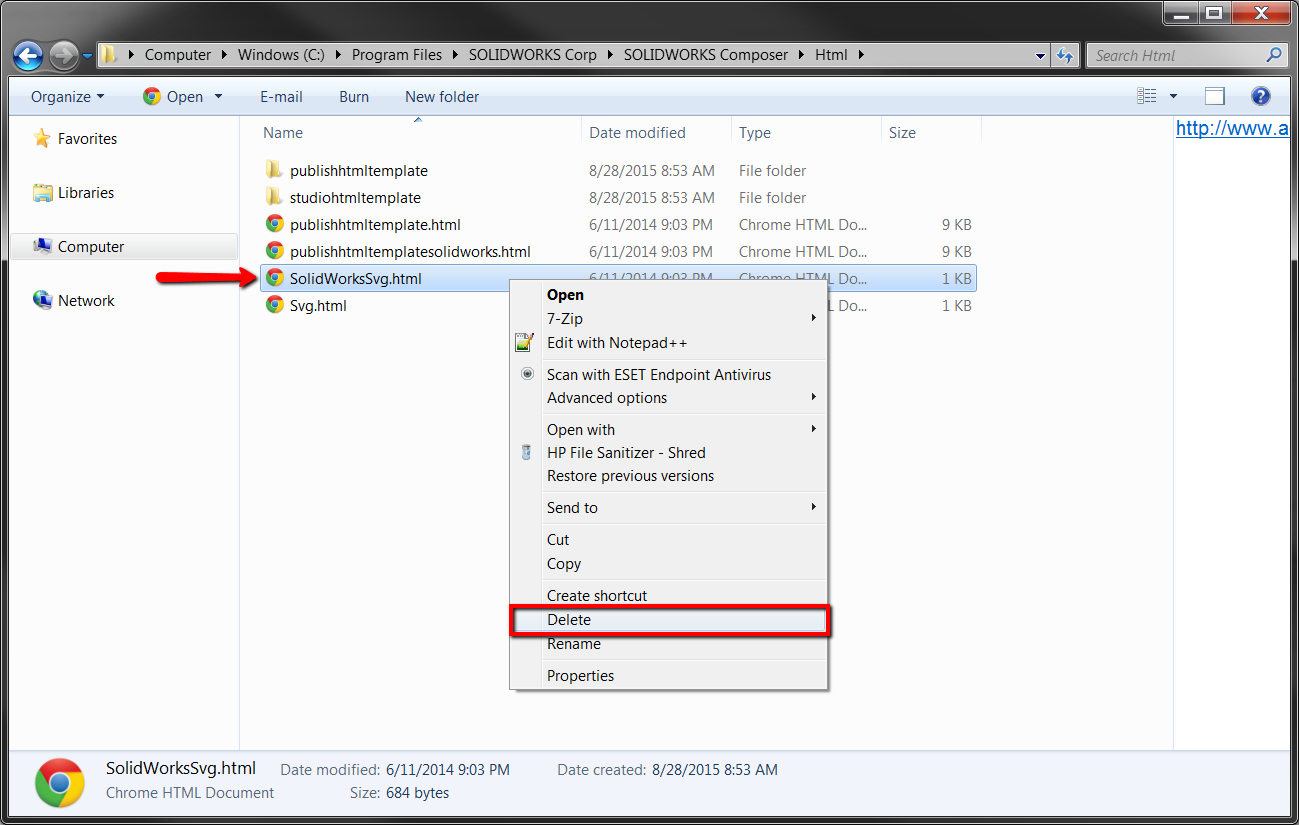Click the Libraries icon in sidebar
The height and width of the screenshot is (825, 1299).
[42, 192]
